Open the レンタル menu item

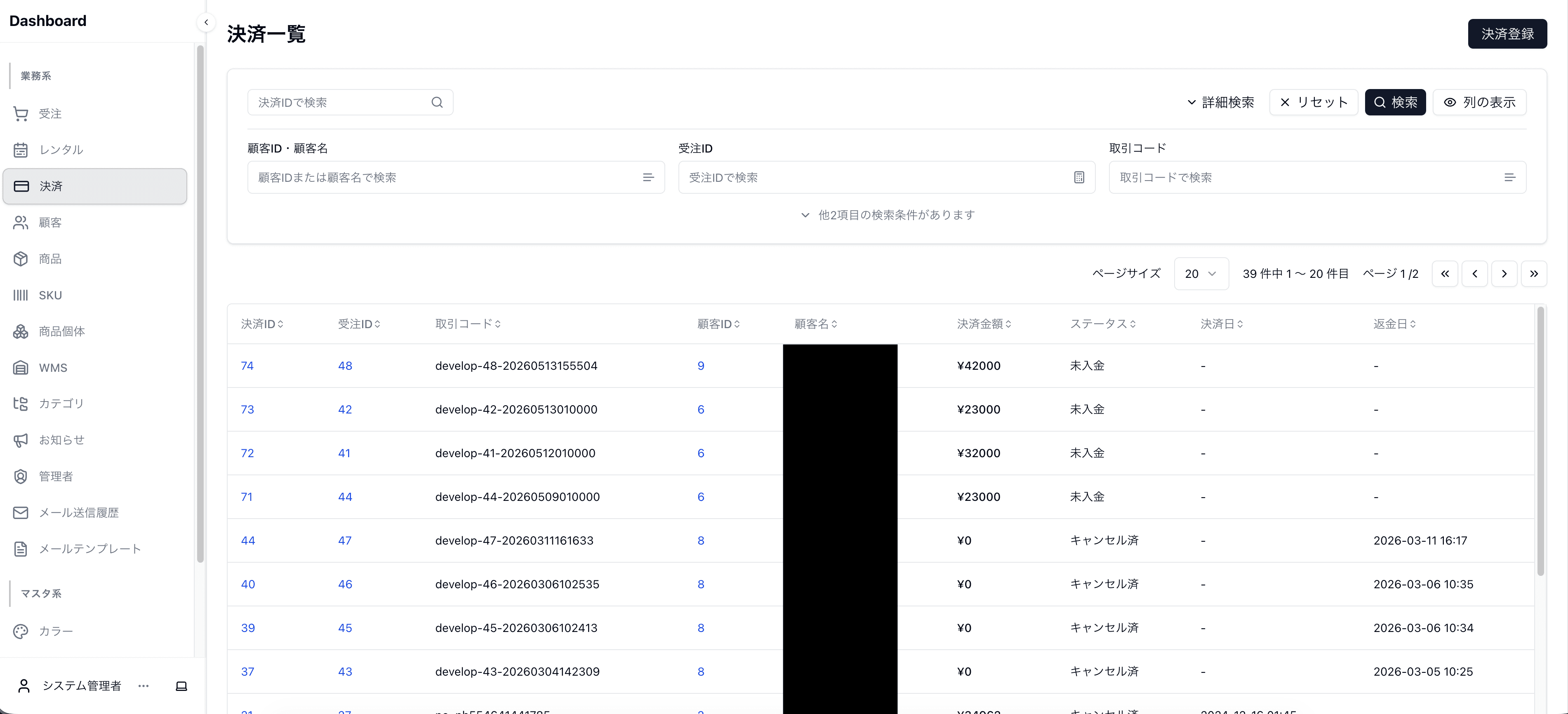point(95,150)
